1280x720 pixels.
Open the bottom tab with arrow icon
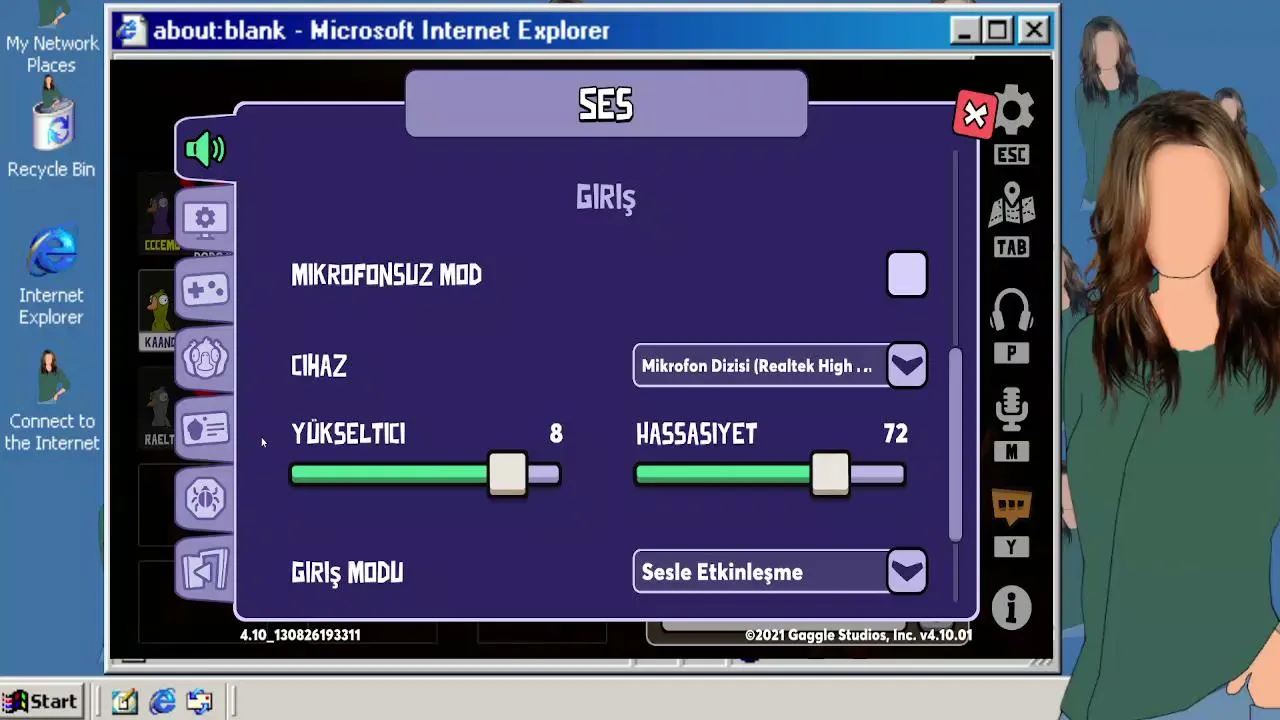click(205, 568)
